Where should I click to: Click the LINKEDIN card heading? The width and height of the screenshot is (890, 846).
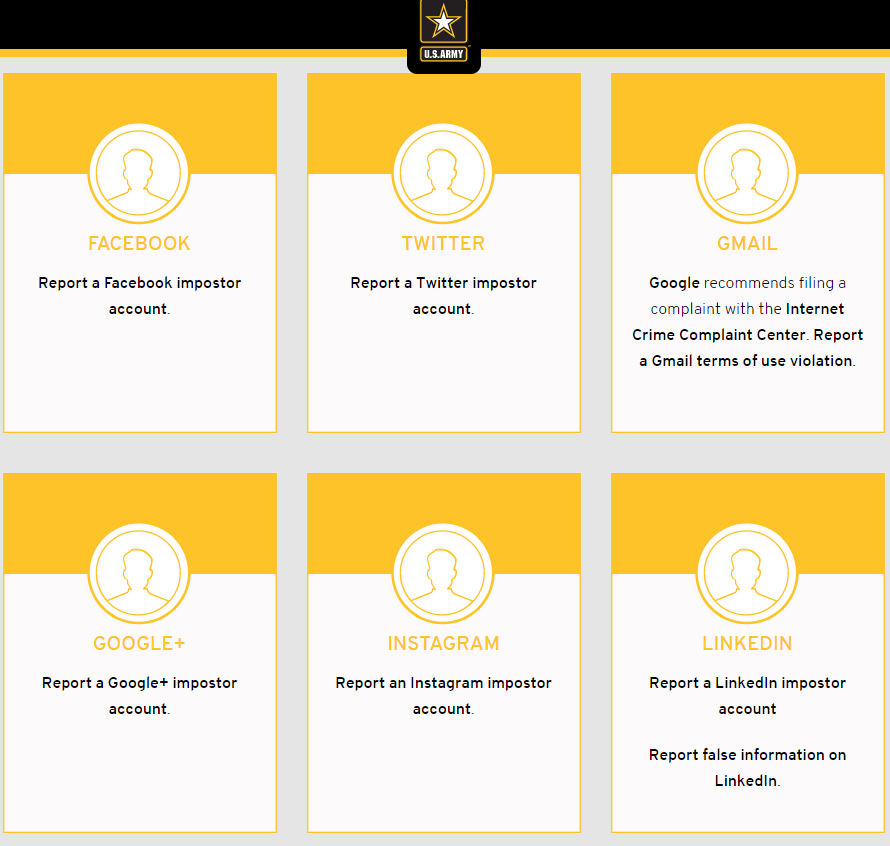pyautogui.click(x=747, y=643)
